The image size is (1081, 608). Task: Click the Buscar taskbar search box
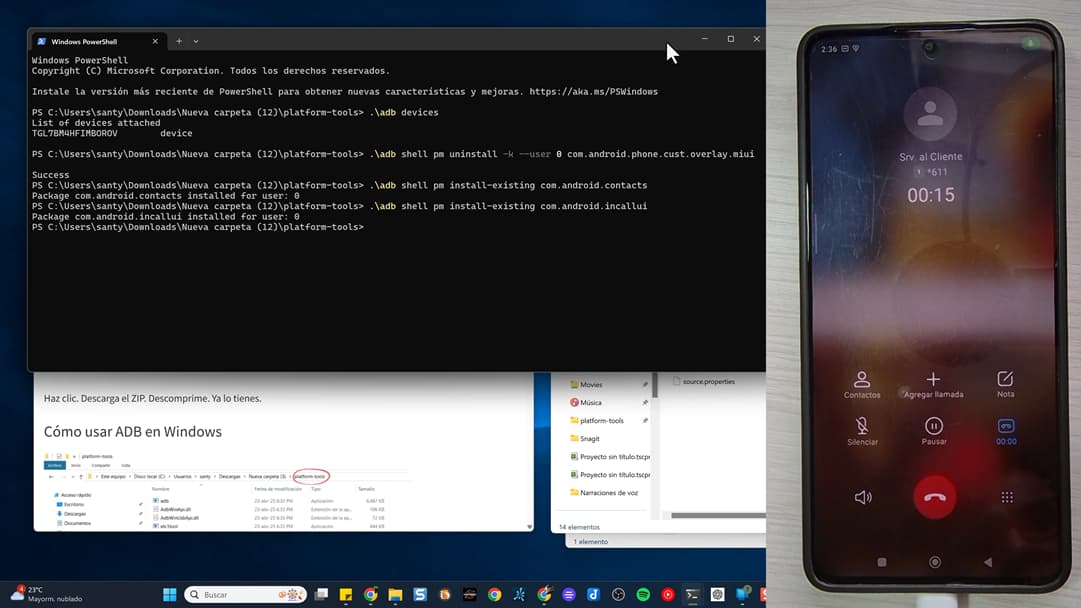(x=245, y=595)
